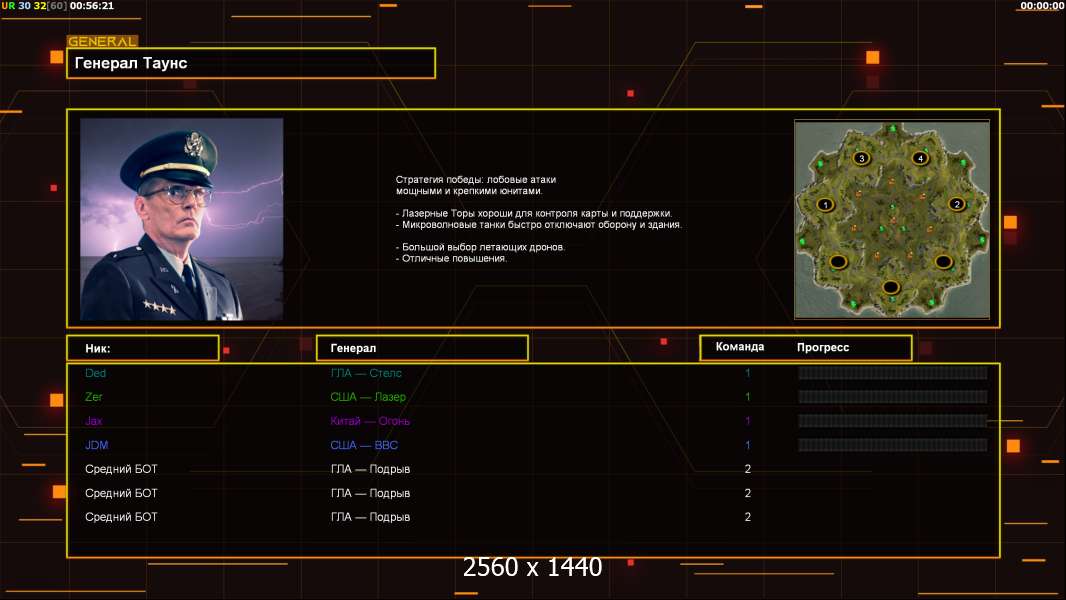Select the Ник: column header

tap(142, 348)
